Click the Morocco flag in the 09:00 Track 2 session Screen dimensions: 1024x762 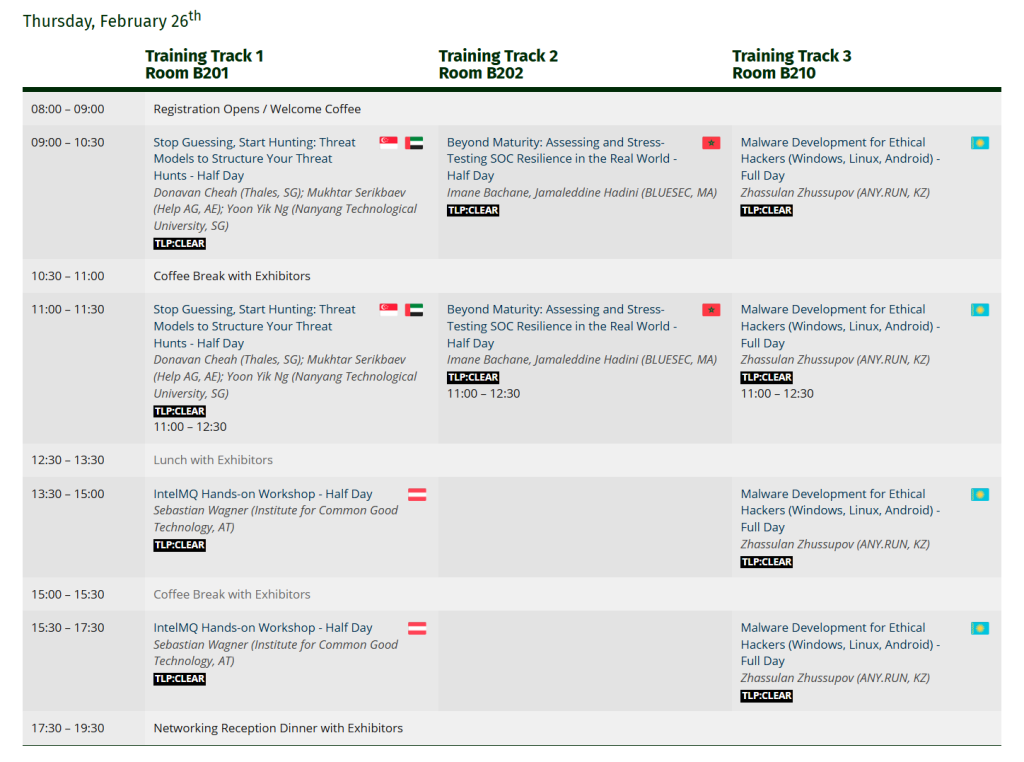point(711,143)
